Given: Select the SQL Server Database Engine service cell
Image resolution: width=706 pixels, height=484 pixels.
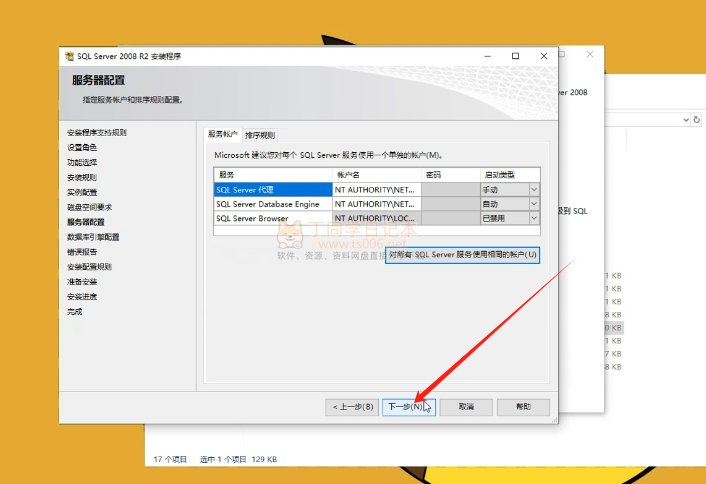Looking at the screenshot, I should [x=273, y=204].
